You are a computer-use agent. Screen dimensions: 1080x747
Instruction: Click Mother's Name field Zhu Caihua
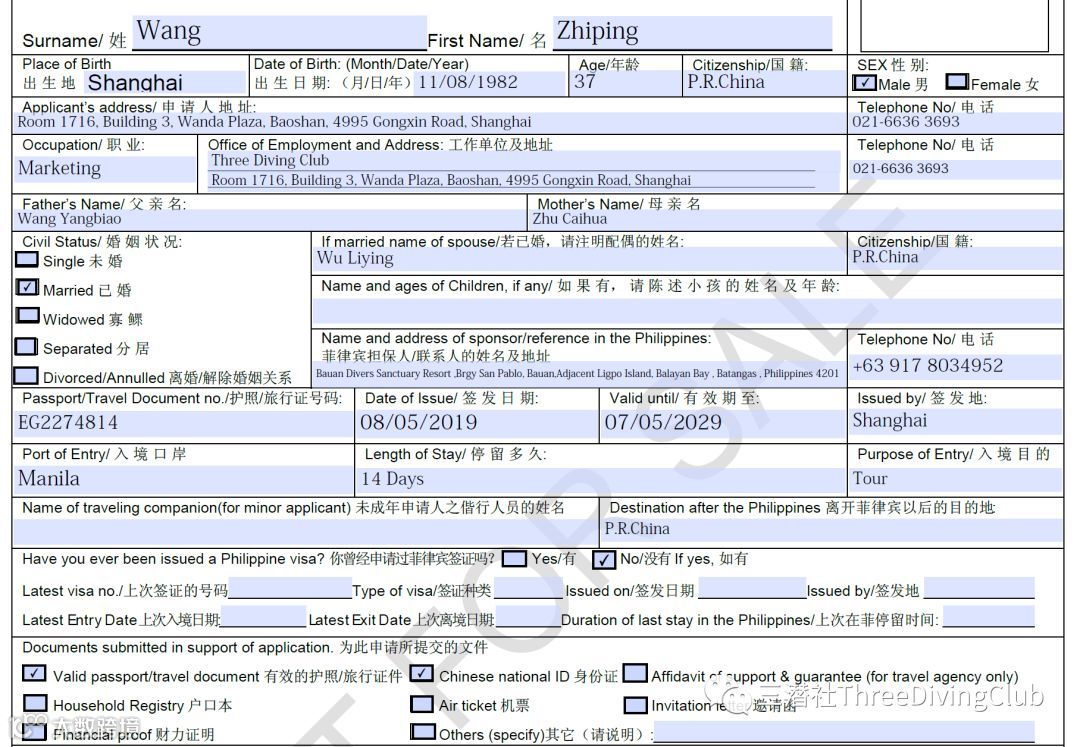[796, 219]
